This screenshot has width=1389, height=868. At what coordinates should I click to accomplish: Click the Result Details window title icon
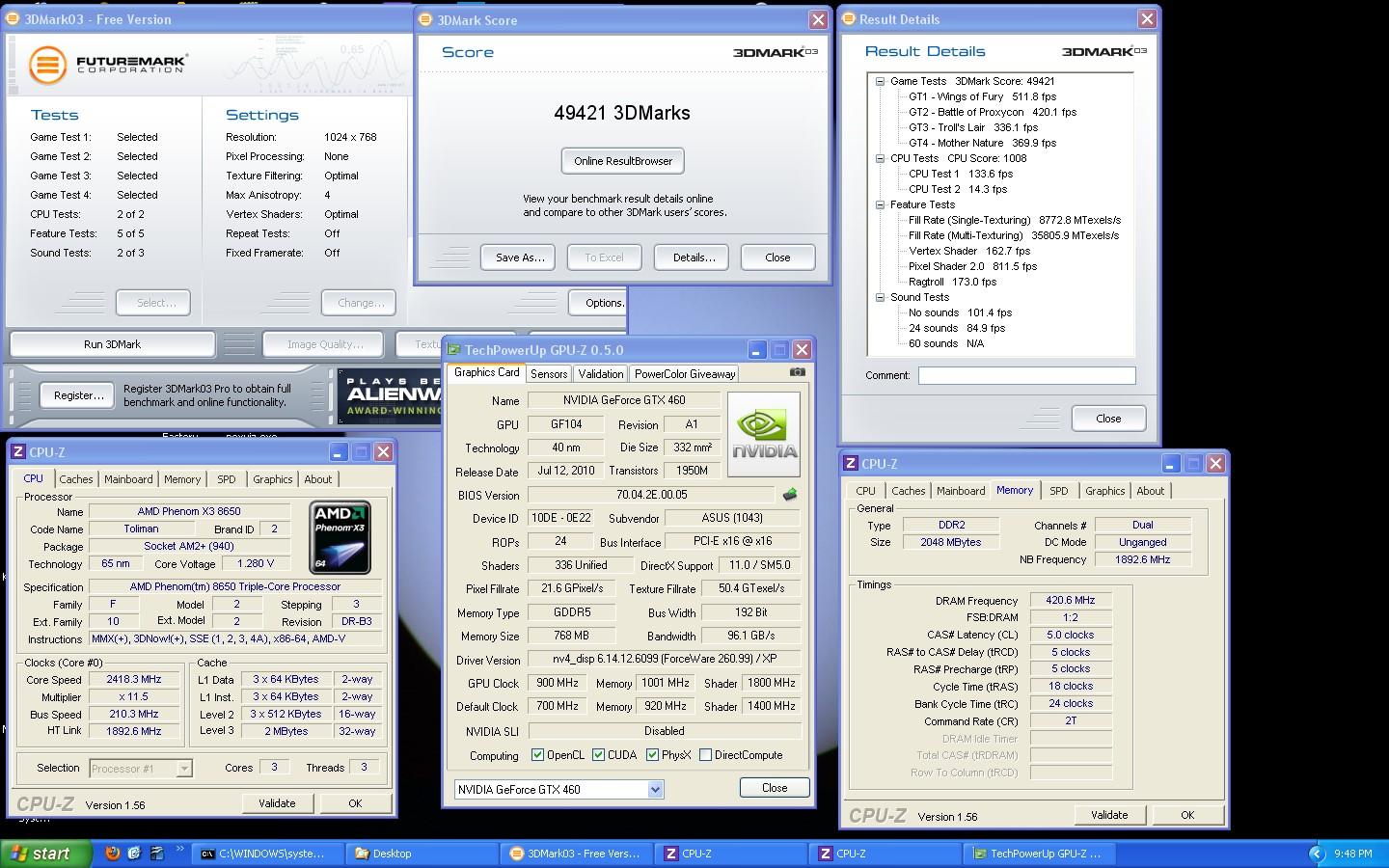[x=849, y=18]
